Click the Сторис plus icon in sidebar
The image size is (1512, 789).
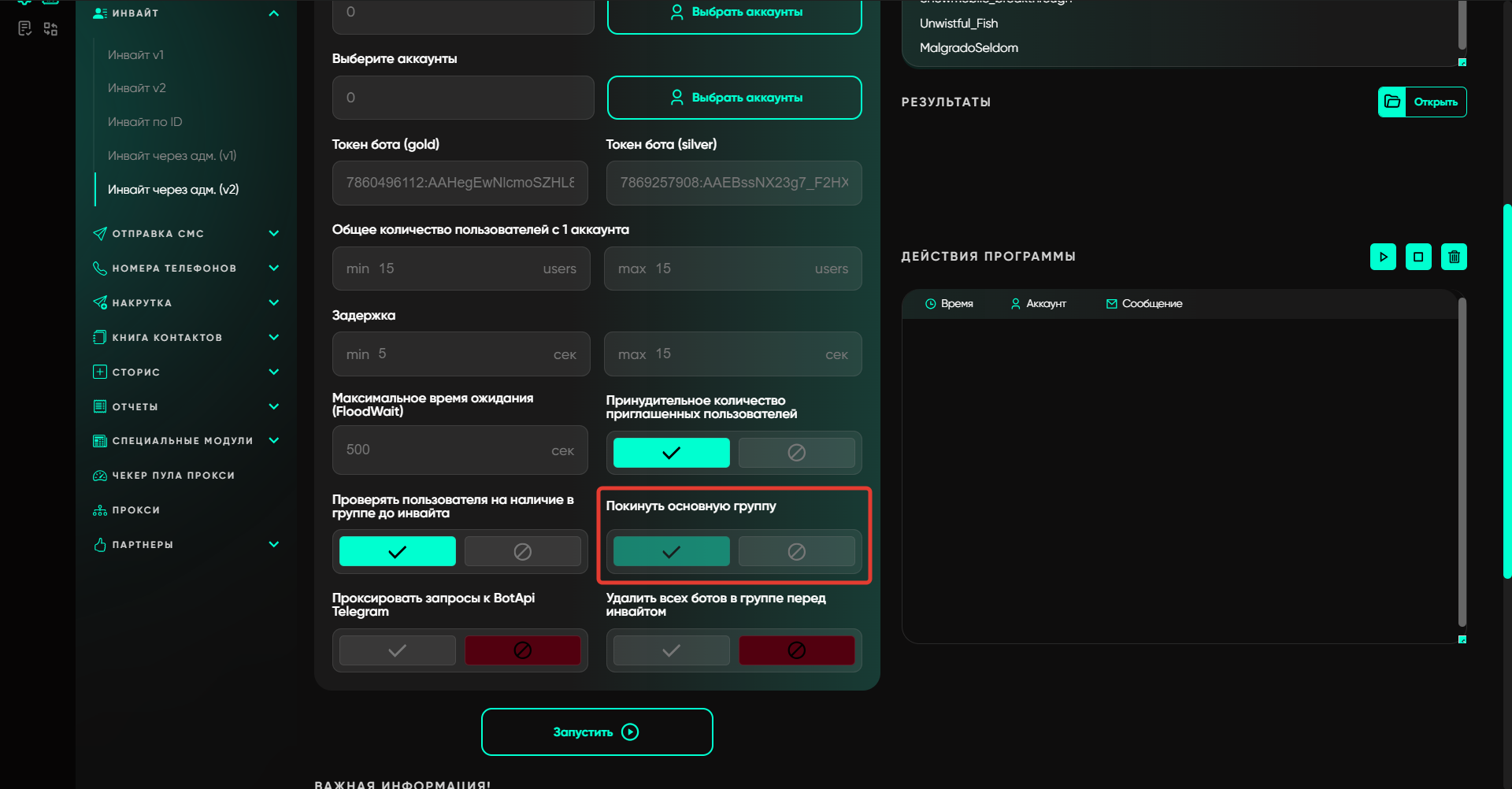[x=100, y=372]
